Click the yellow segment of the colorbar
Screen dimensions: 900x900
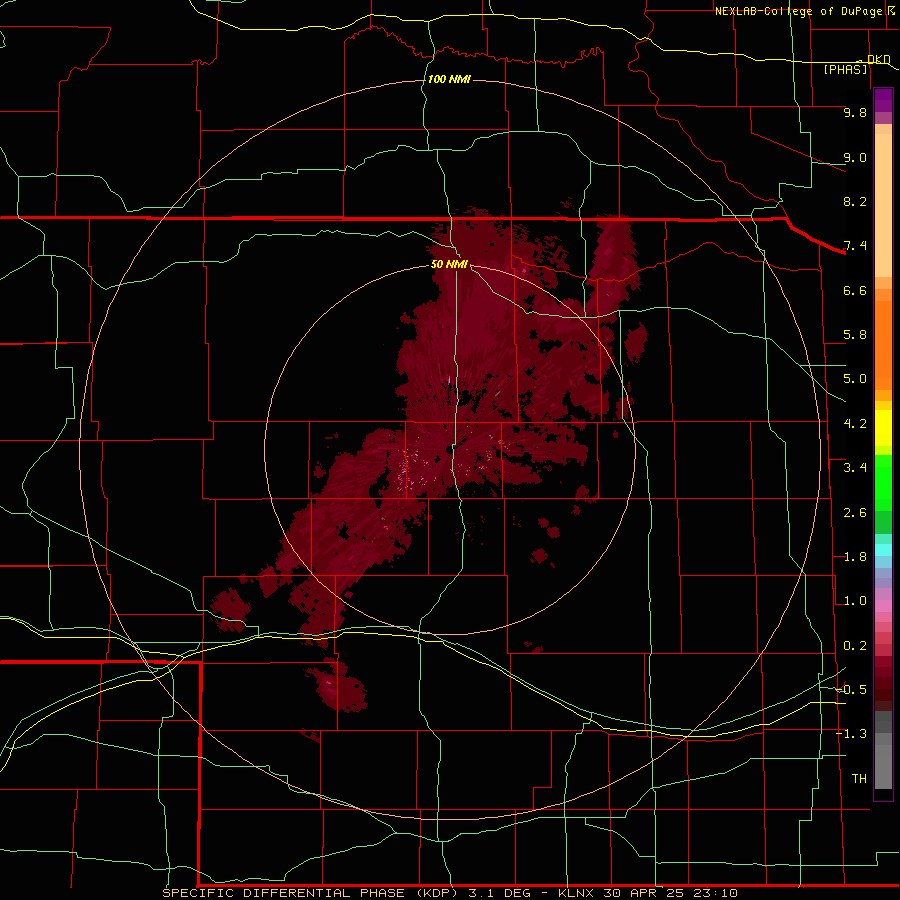[x=883, y=428]
